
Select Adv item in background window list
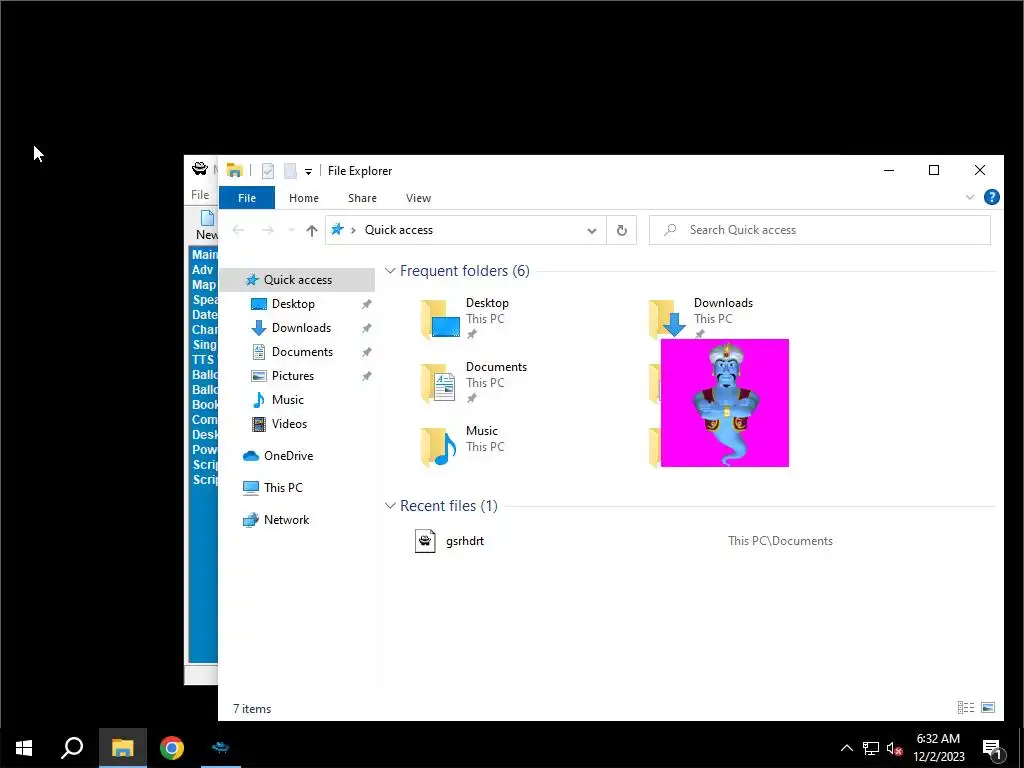pyautogui.click(x=202, y=270)
